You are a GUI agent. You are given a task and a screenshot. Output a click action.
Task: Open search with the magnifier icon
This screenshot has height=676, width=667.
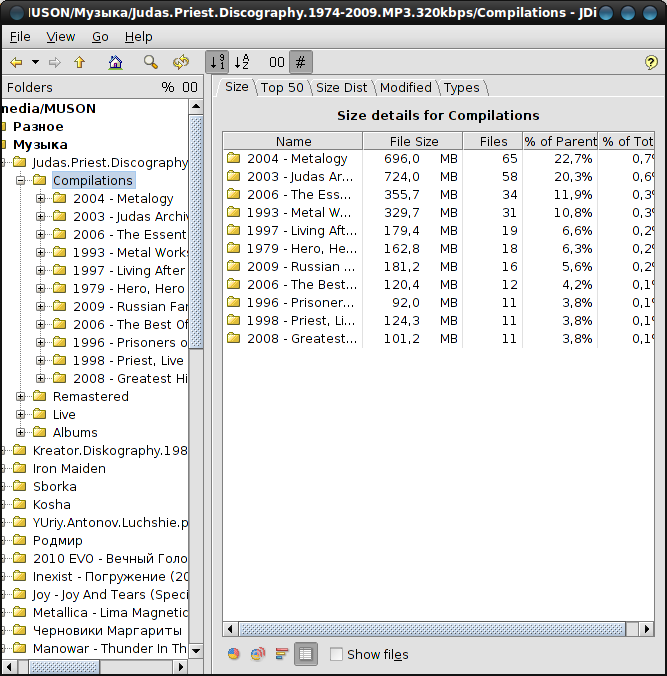click(x=150, y=63)
